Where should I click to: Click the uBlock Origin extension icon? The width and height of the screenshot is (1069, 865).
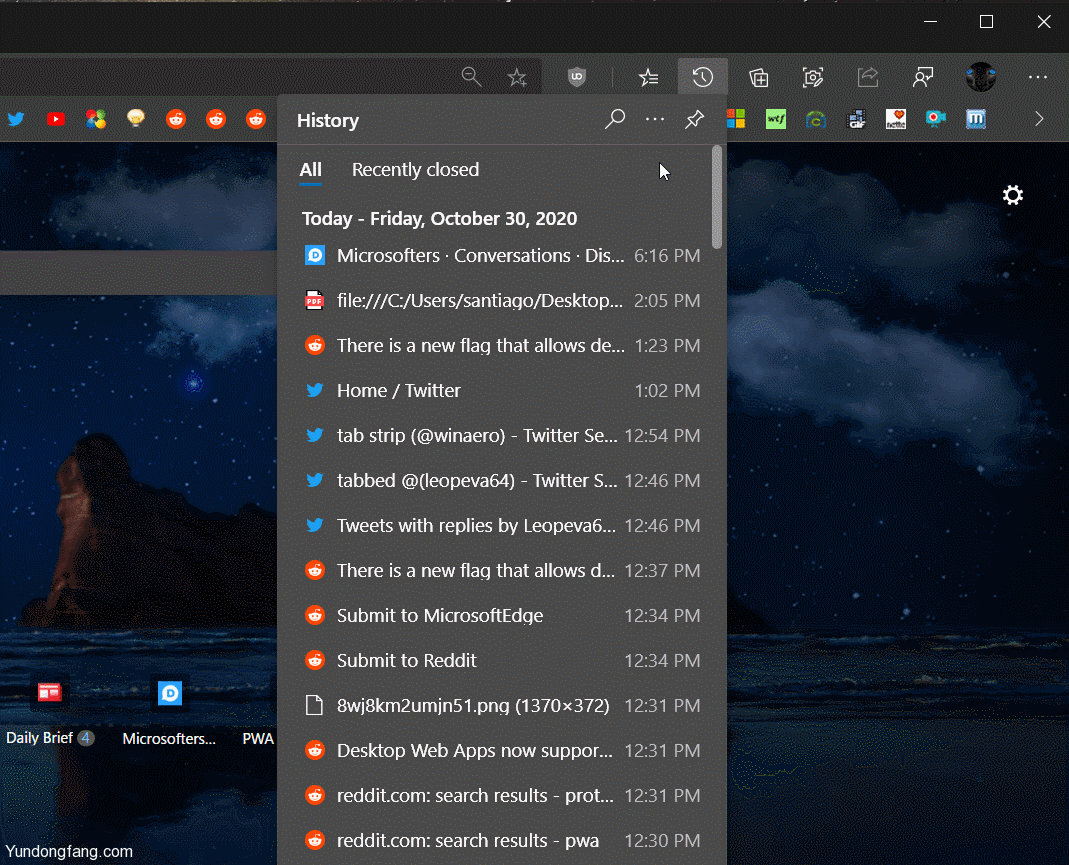tap(577, 77)
